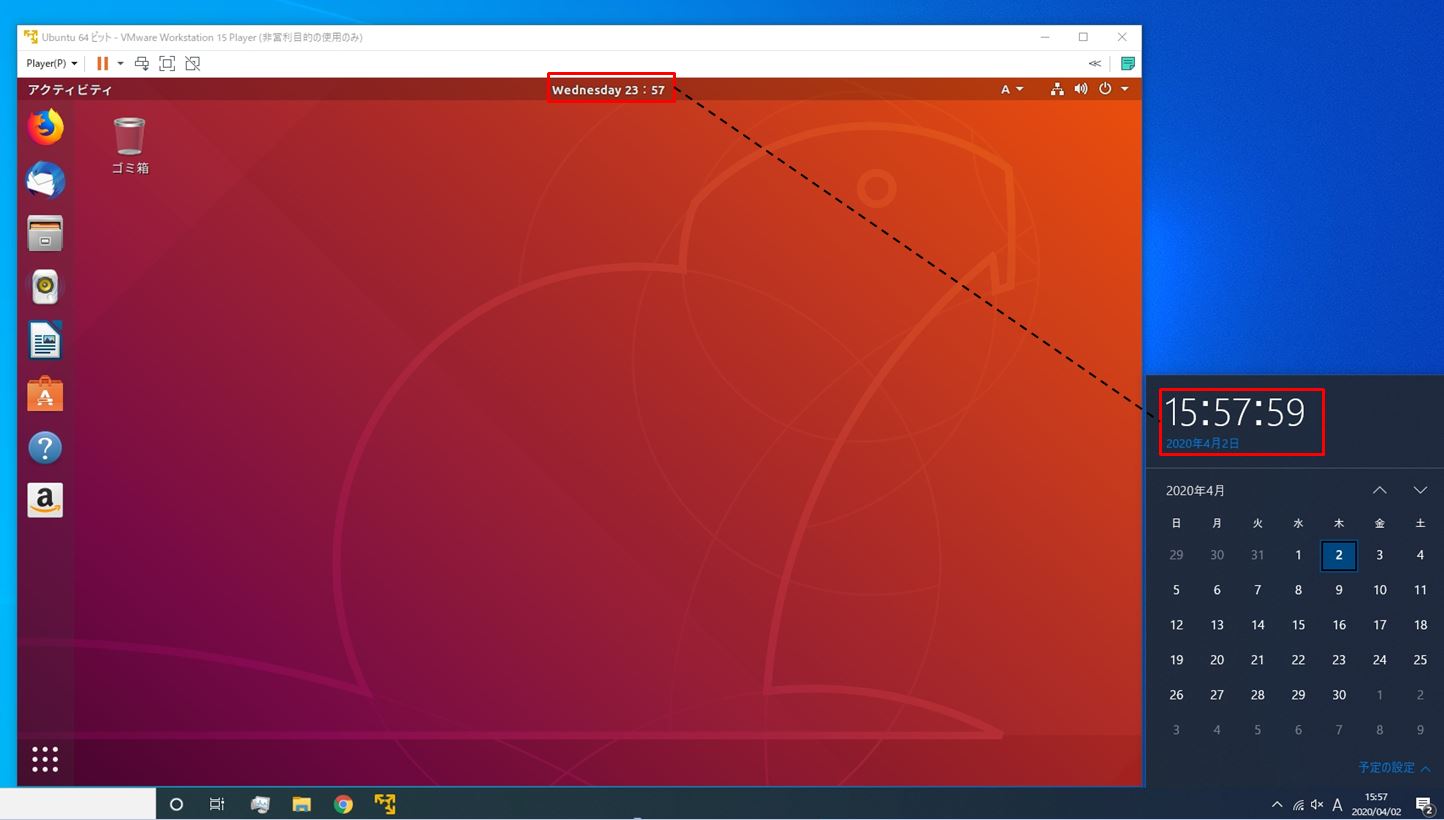1444x820 pixels.
Task: Select March 31 in the calendar
Action: pyautogui.click(x=1258, y=555)
